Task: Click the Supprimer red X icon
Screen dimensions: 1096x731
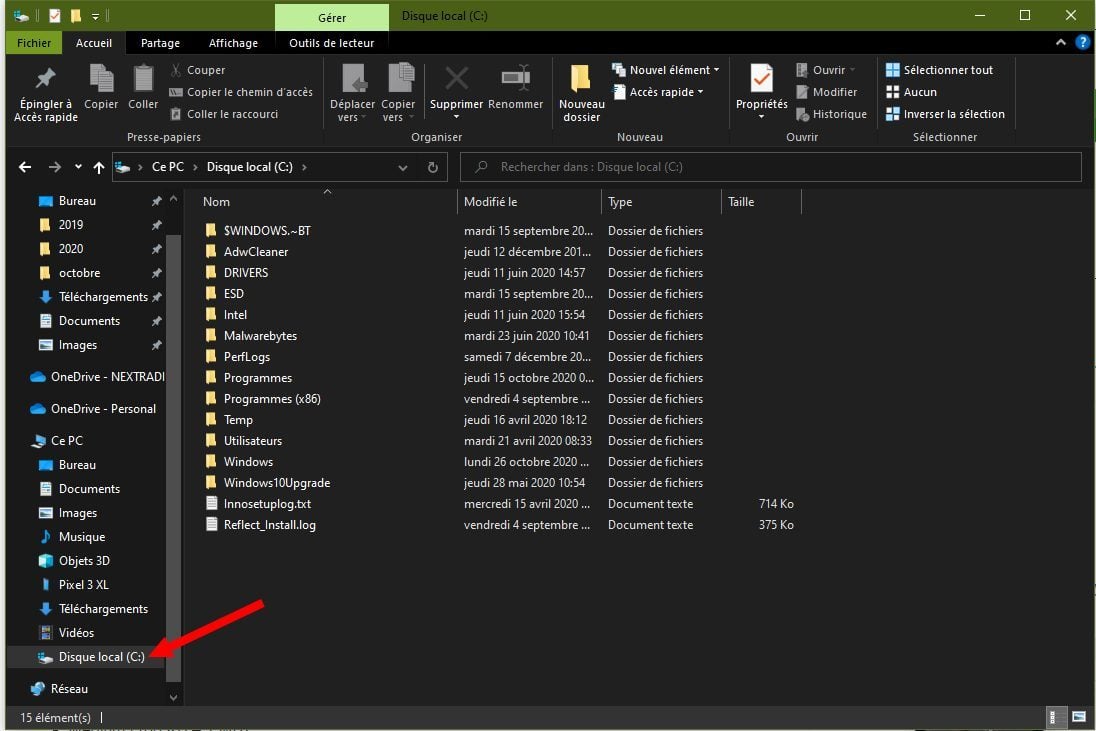Action: [x=456, y=79]
